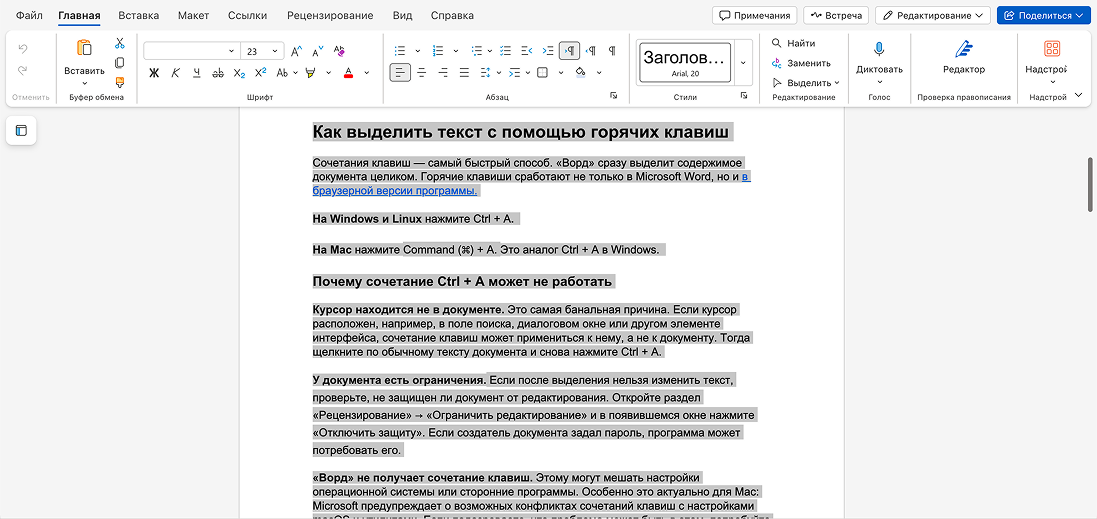Clear formatting with the eraser icon
The image size is (1097, 519).
339,50
